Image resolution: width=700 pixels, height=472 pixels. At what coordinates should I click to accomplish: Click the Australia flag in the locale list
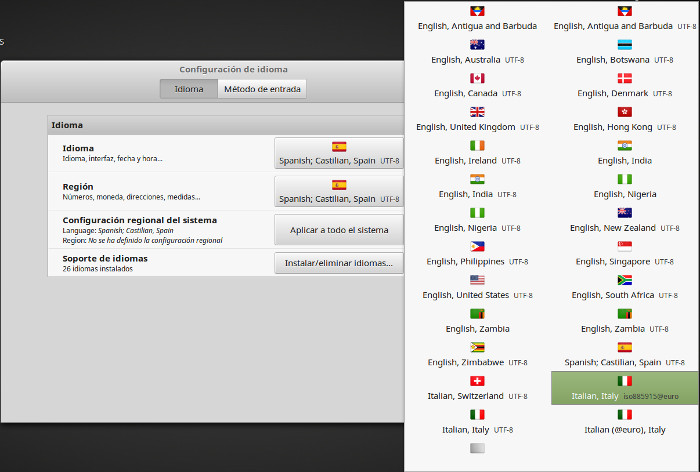(x=477, y=45)
